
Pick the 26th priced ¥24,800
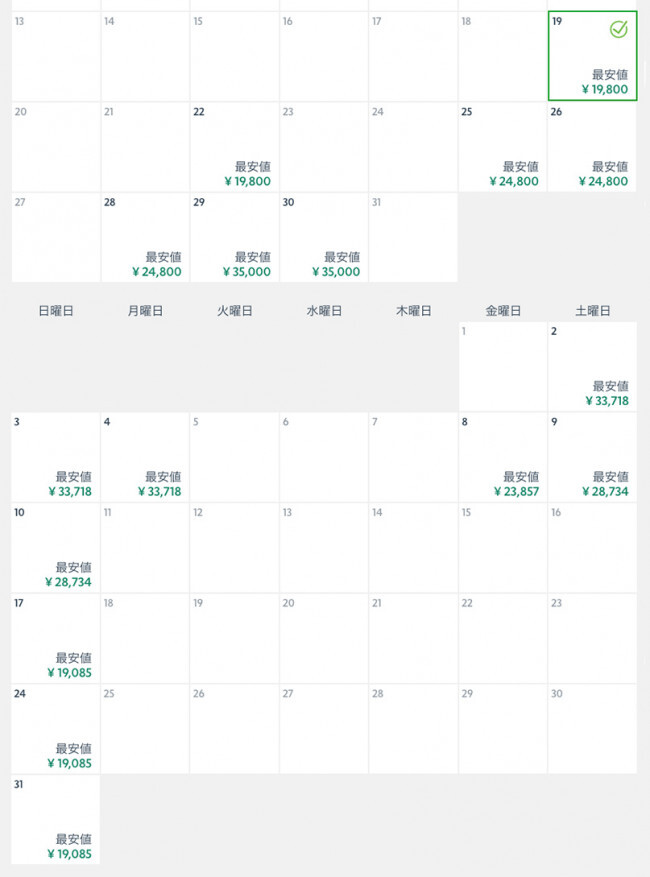pos(592,147)
